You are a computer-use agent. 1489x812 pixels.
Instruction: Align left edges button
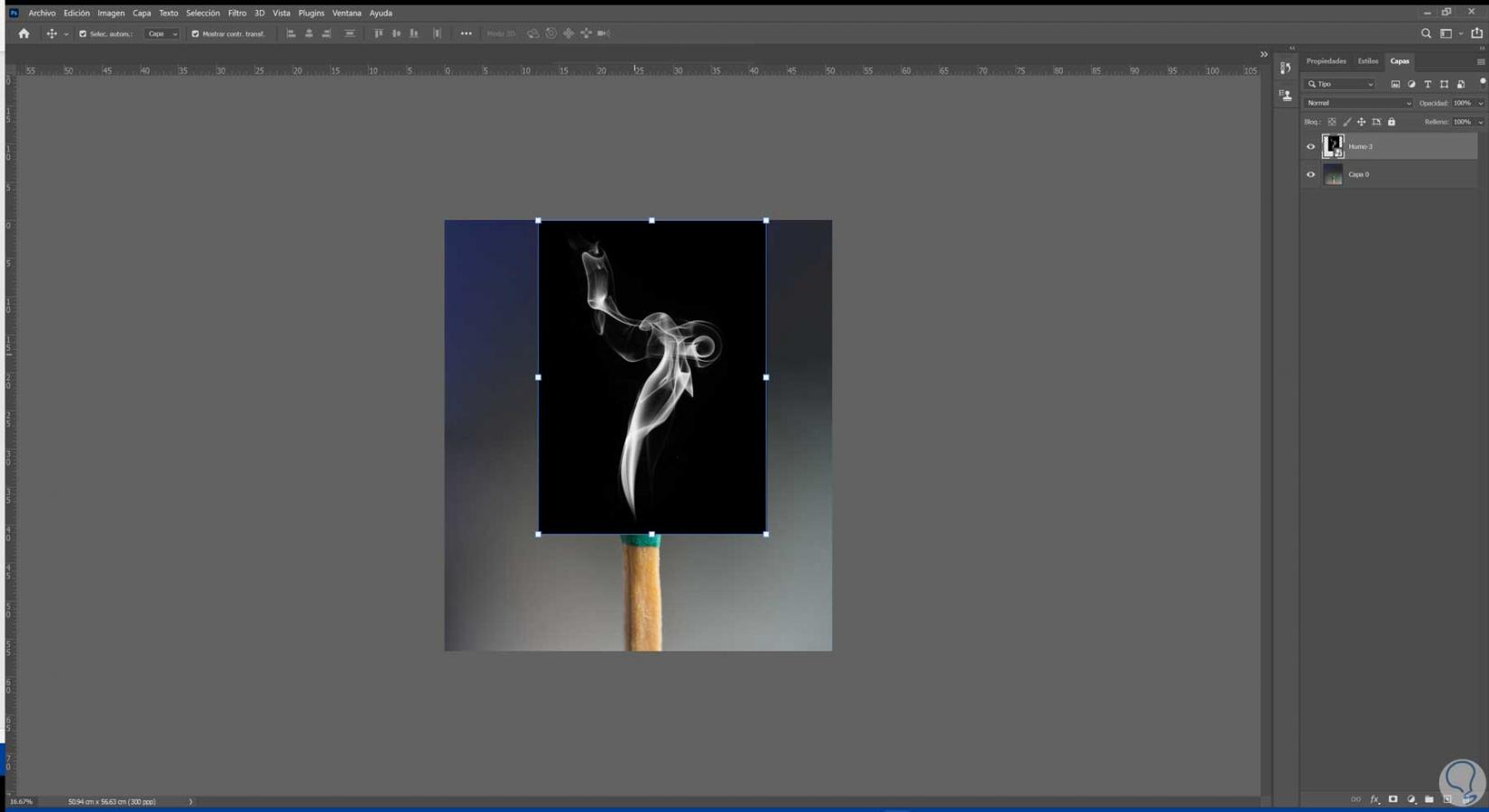pos(291,33)
